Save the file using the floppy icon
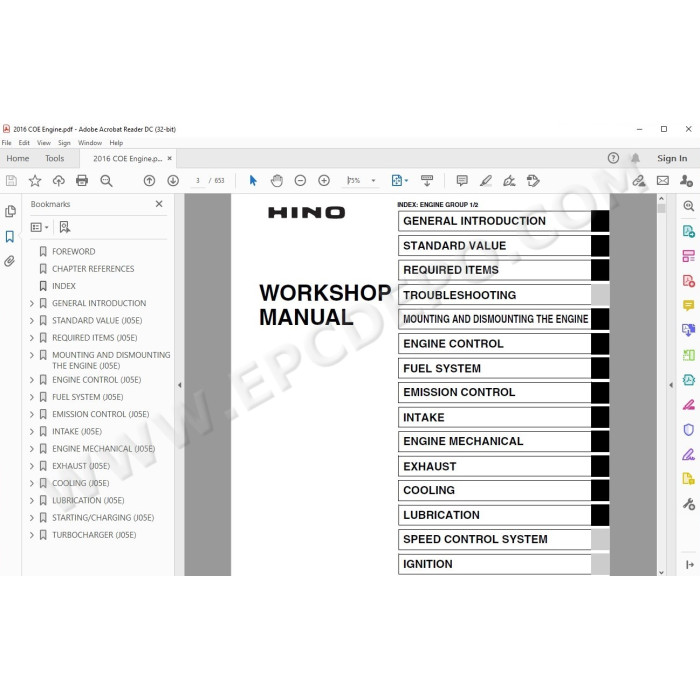 (11, 181)
